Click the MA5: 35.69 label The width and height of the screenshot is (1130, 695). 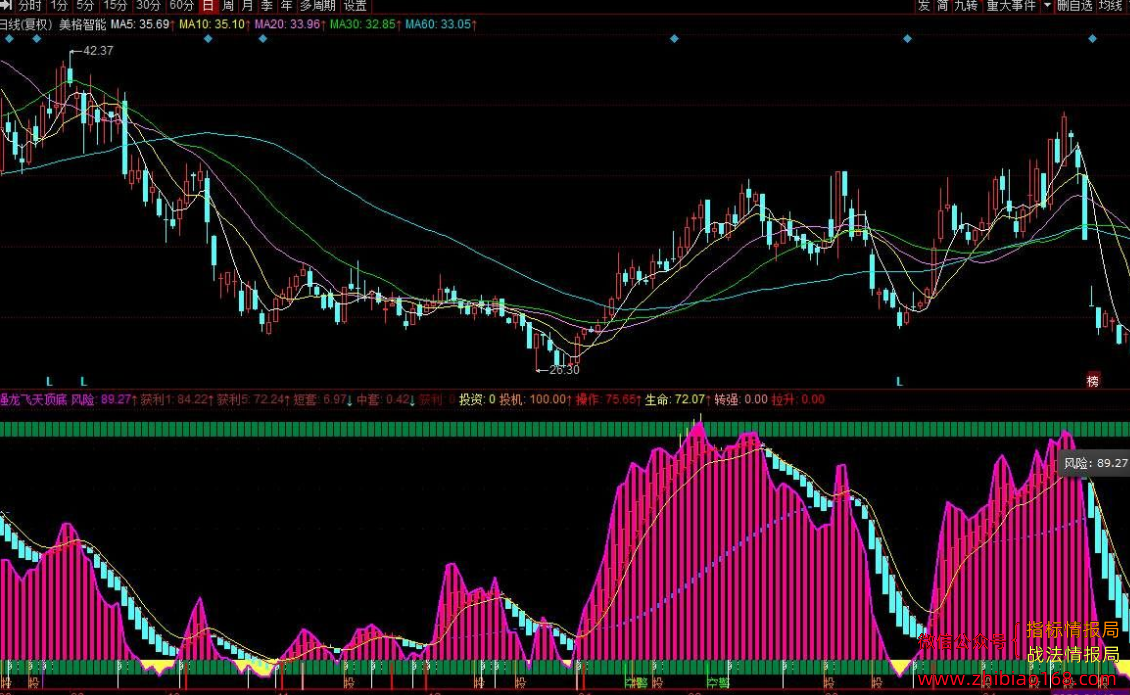(x=142, y=25)
